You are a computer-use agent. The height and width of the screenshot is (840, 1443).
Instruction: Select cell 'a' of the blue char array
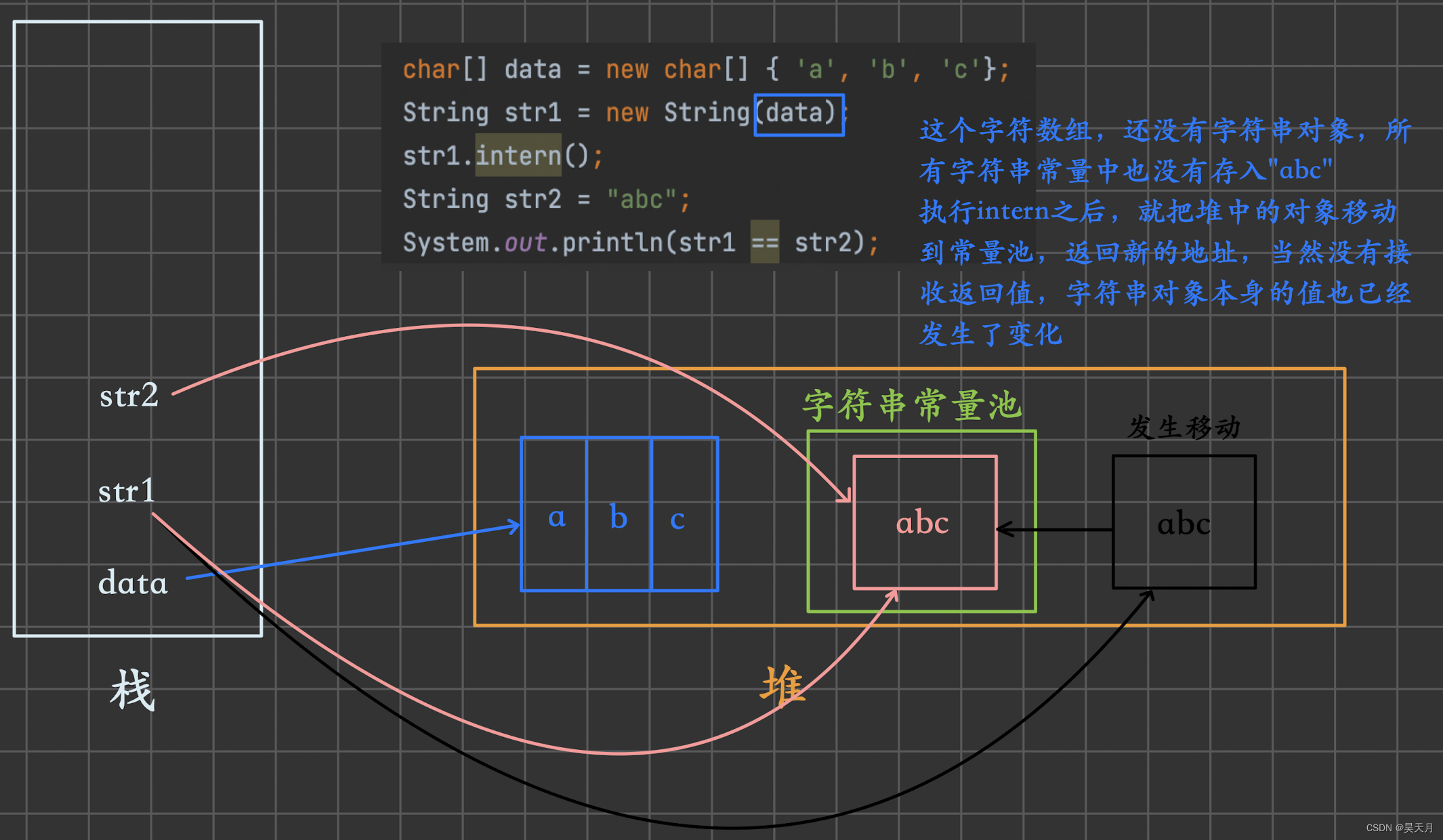pyautogui.click(x=554, y=514)
